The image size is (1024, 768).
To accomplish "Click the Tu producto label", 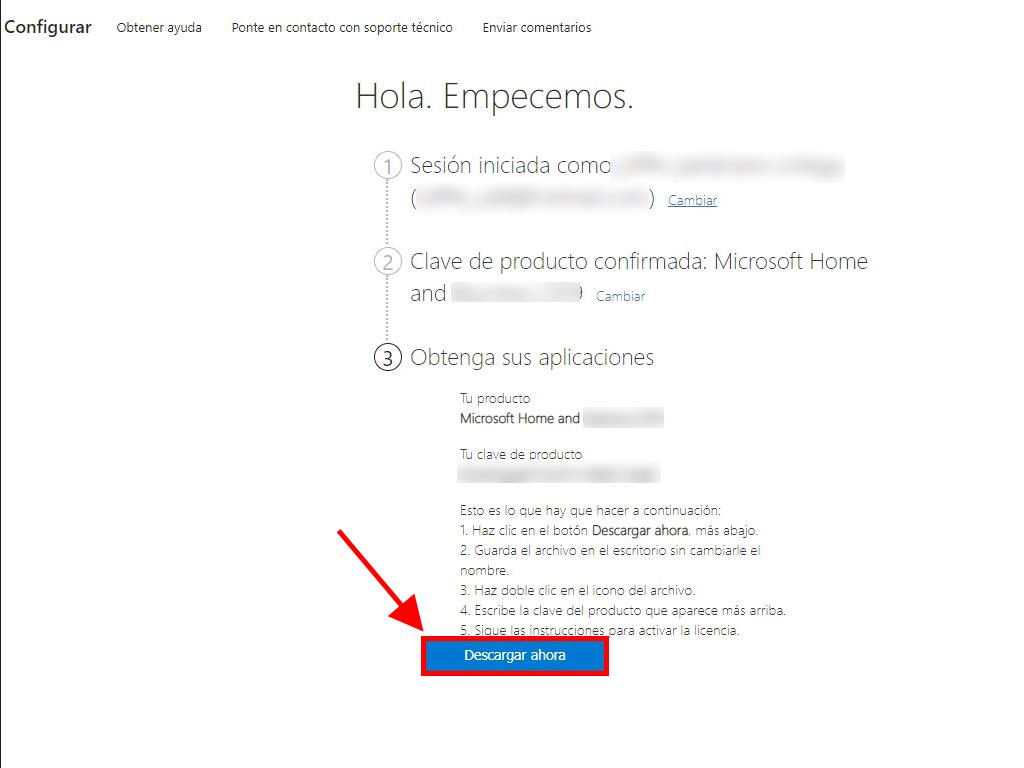I will click(495, 398).
